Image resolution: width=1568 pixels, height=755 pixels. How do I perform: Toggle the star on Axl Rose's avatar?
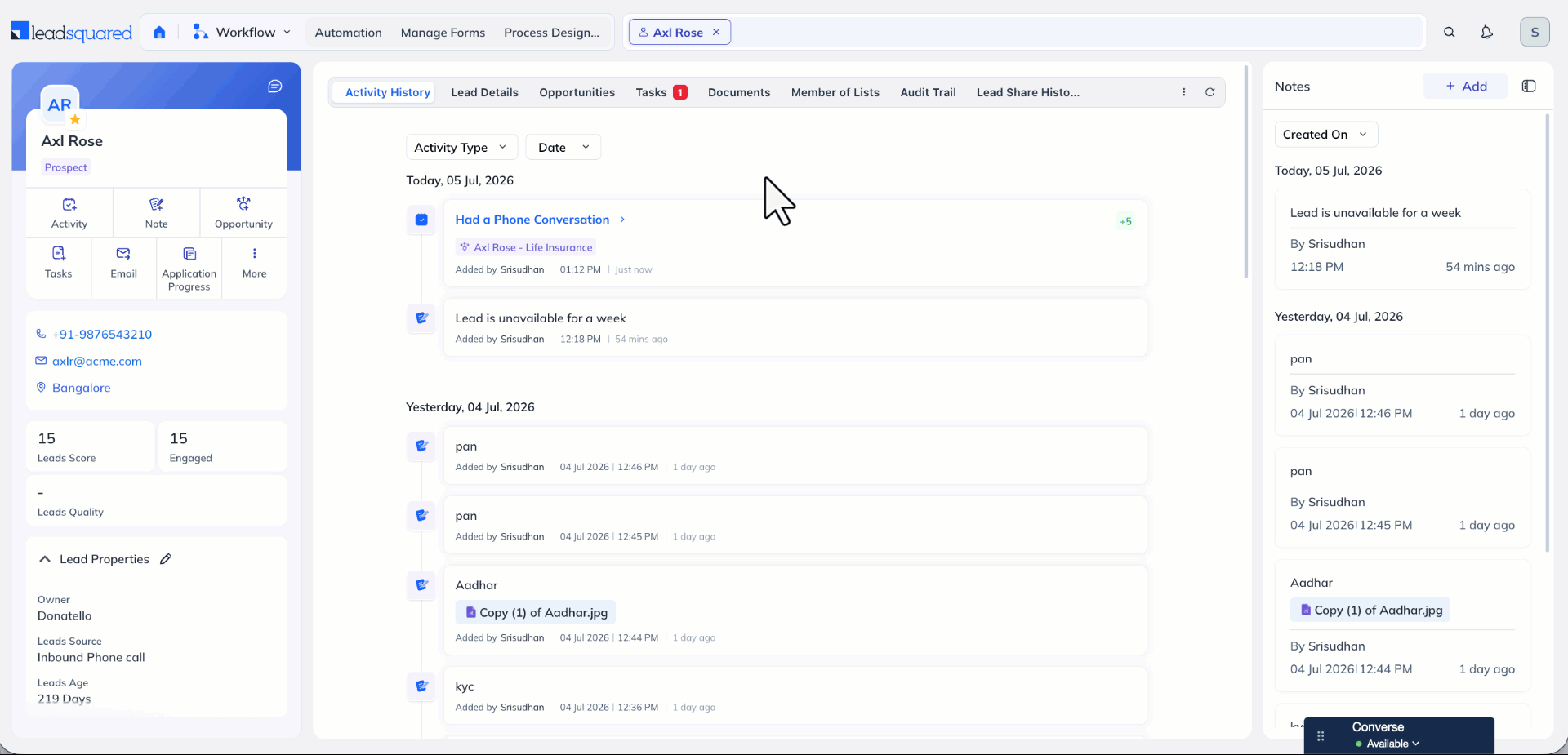point(75,119)
